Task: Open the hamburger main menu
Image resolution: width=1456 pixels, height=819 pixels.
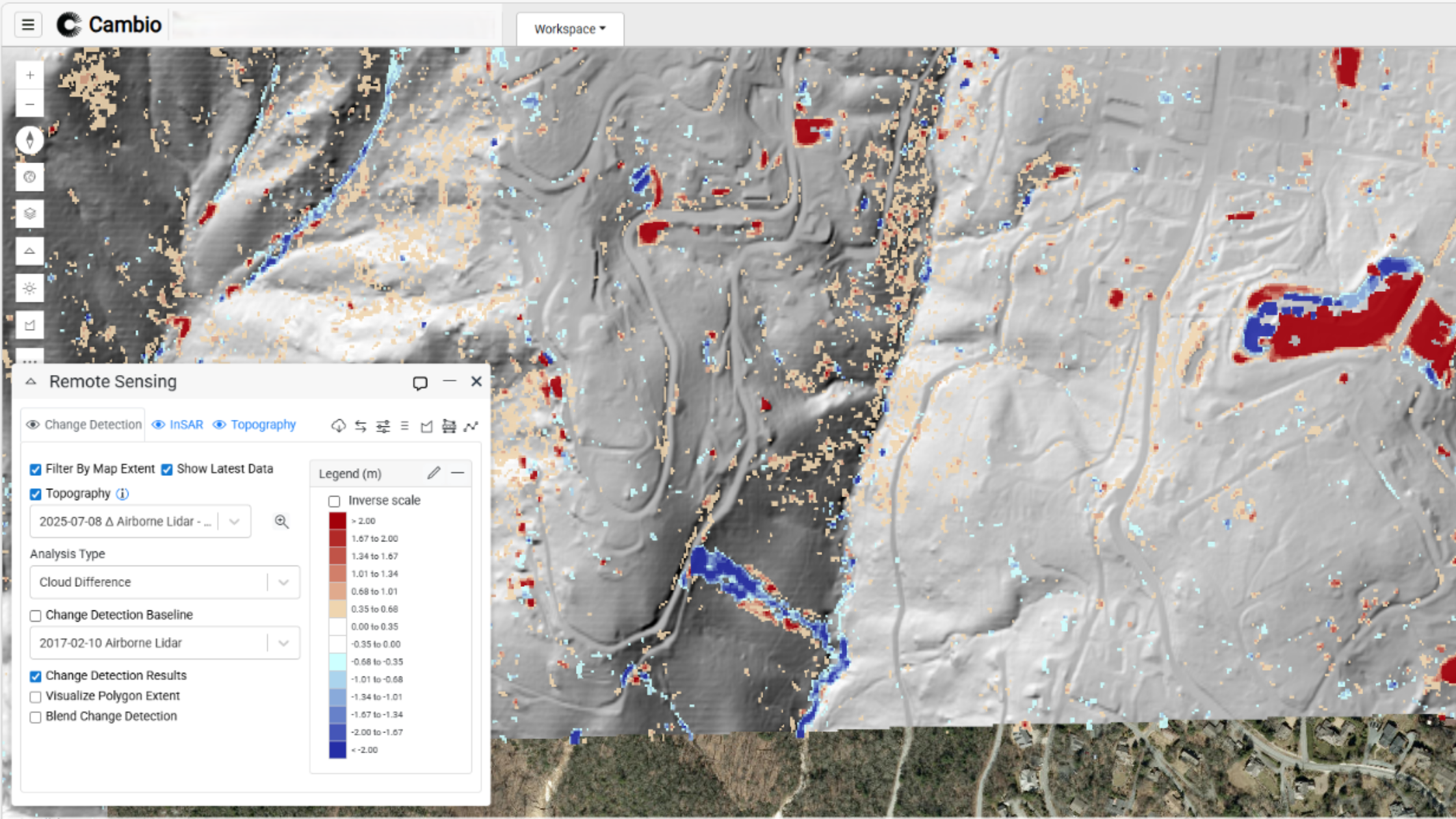Action: pyautogui.click(x=28, y=25)
